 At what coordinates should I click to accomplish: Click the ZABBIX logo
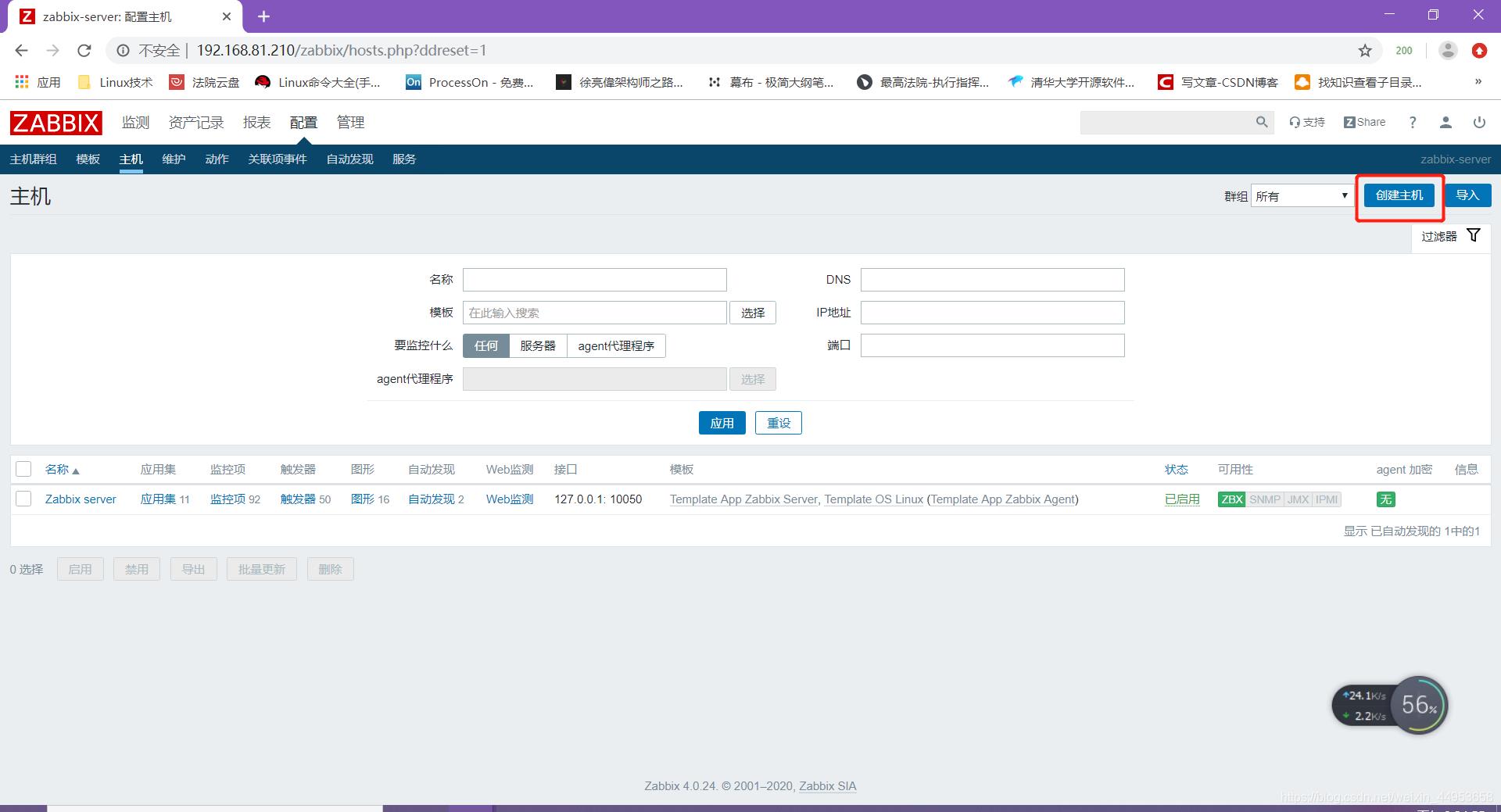pyautogui.click(x=56, y=123)
